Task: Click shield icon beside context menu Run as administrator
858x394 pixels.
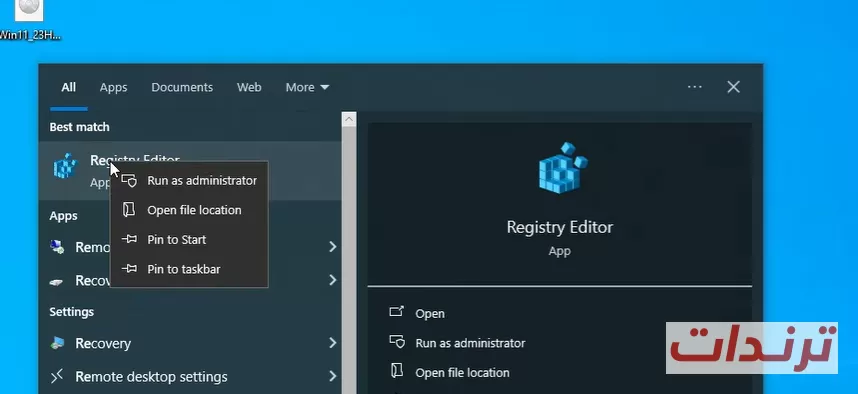Action: (x=129, y=181)
